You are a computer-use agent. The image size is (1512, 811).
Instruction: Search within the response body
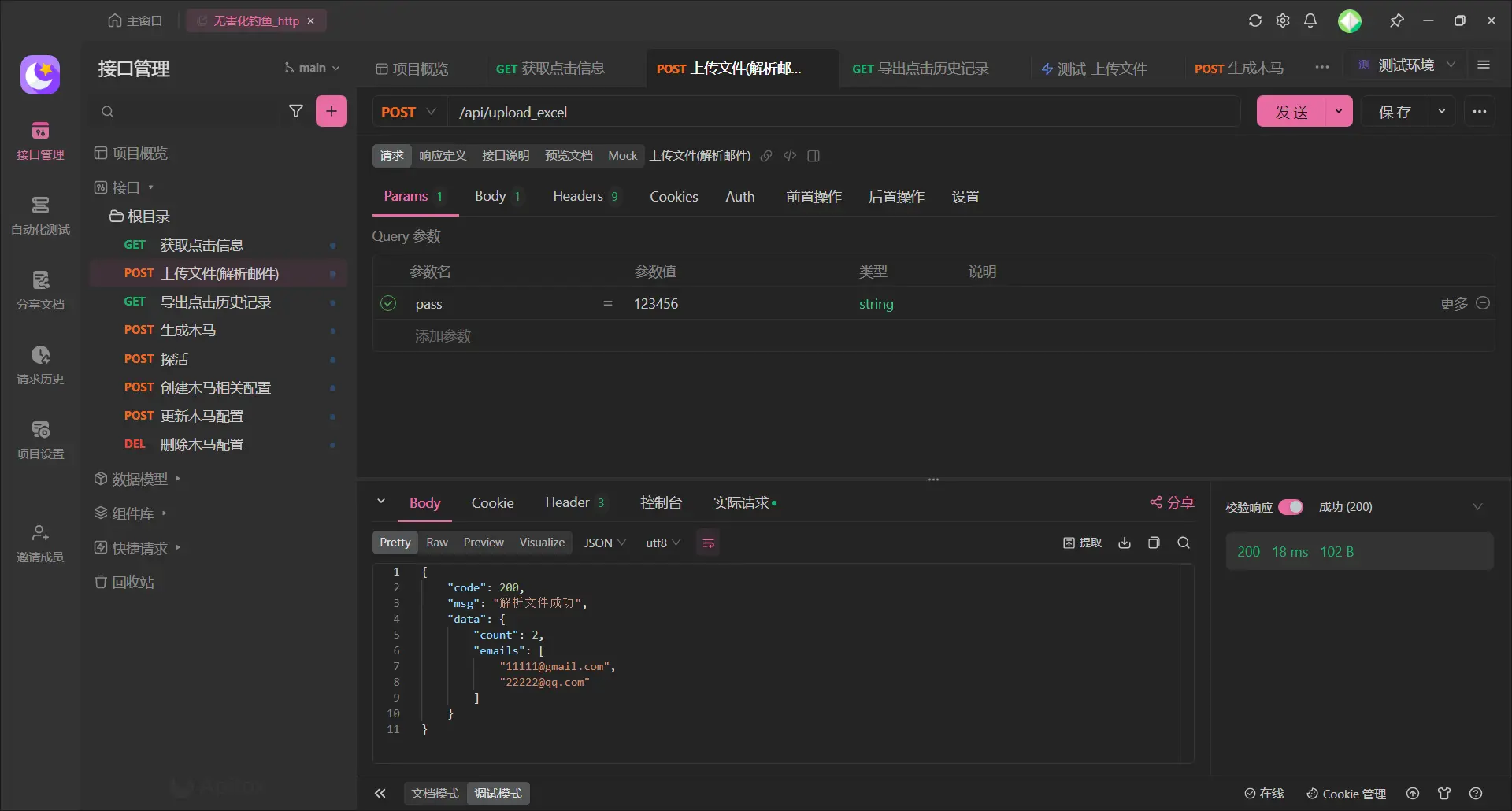[x=1184, y=543]
